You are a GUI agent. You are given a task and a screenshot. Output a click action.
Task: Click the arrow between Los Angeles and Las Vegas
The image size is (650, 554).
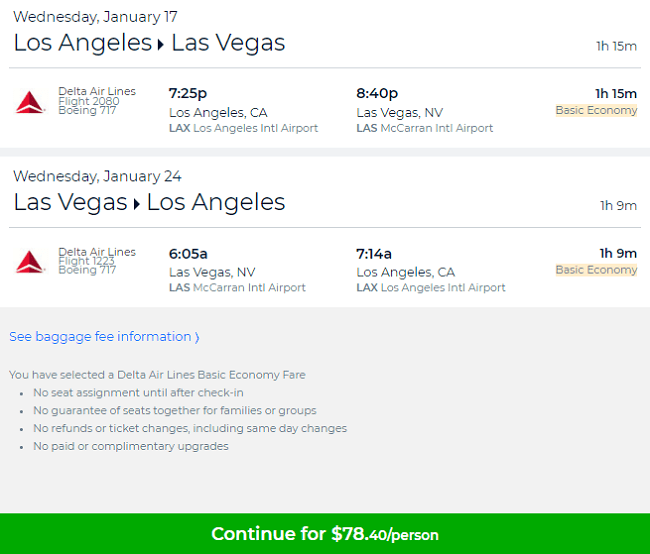tap(161, 44)
